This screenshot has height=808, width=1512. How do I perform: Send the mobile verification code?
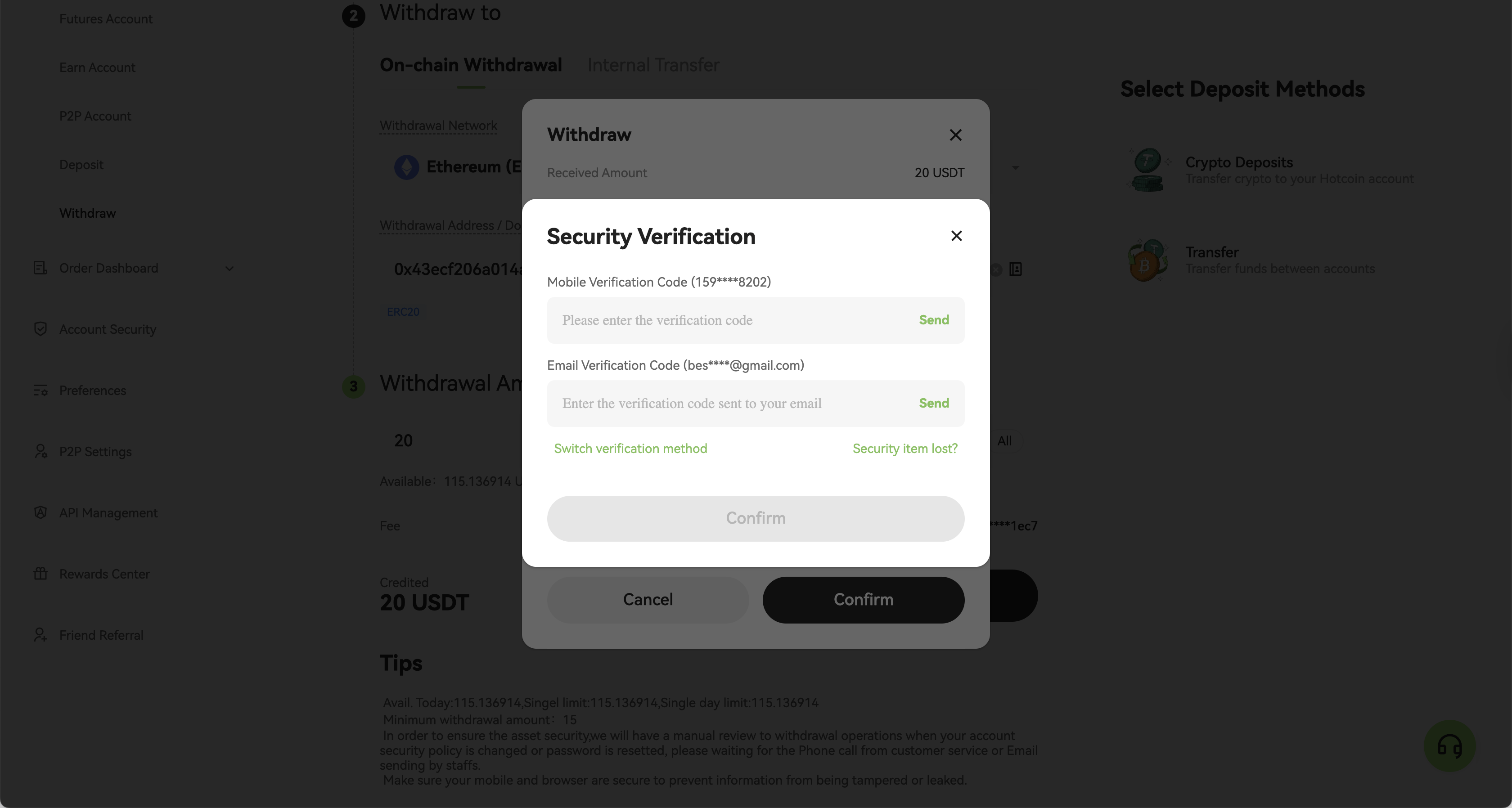[x=933, y=320]
